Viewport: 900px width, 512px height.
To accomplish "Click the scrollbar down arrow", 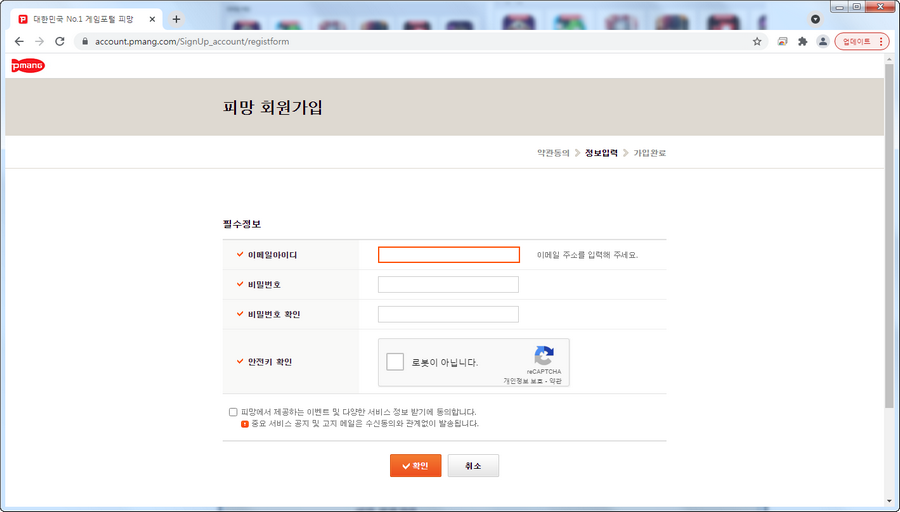I will 889,501.
